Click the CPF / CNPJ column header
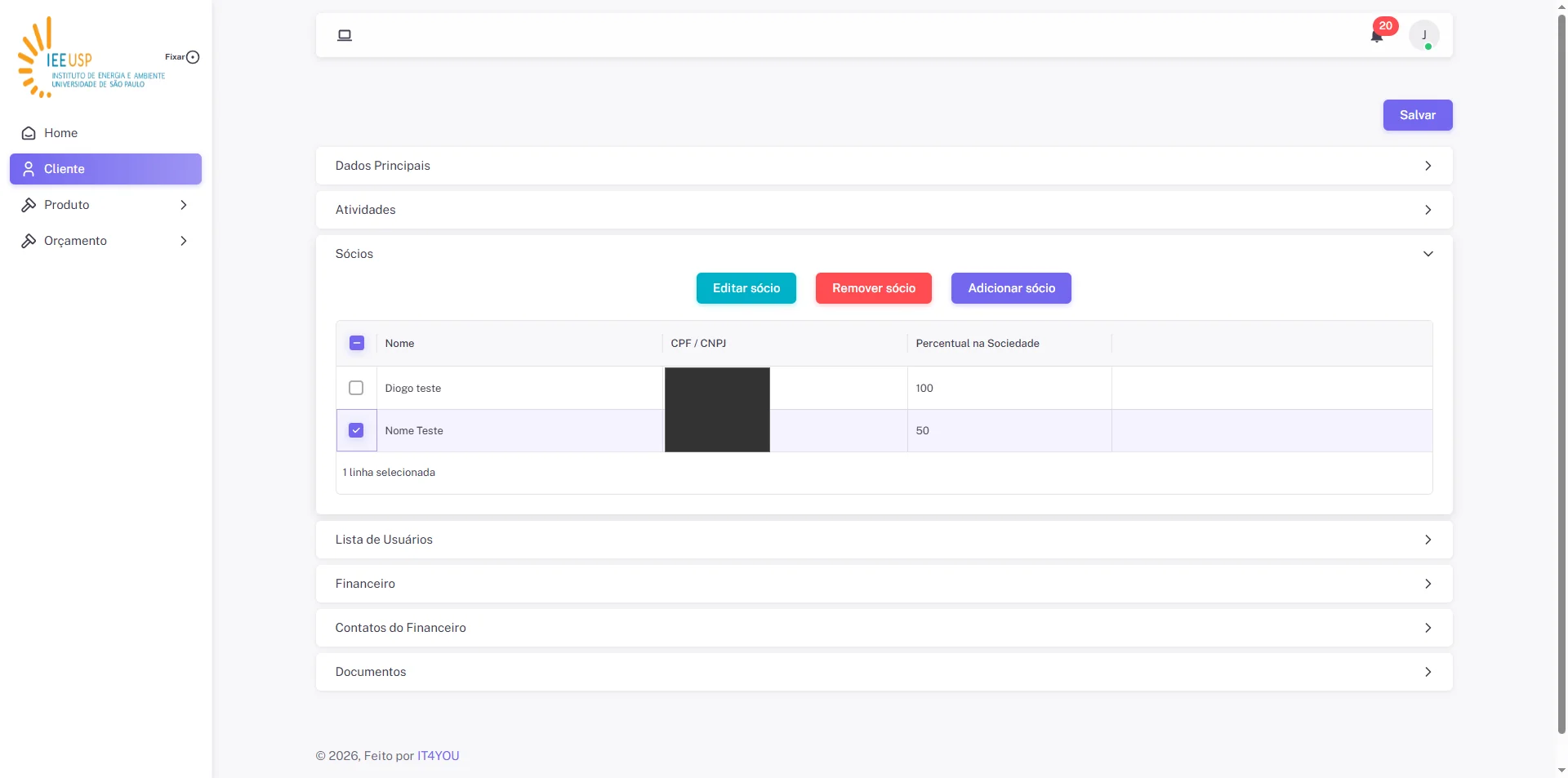This screenshot has width=1568, height=778. point(785,343)
